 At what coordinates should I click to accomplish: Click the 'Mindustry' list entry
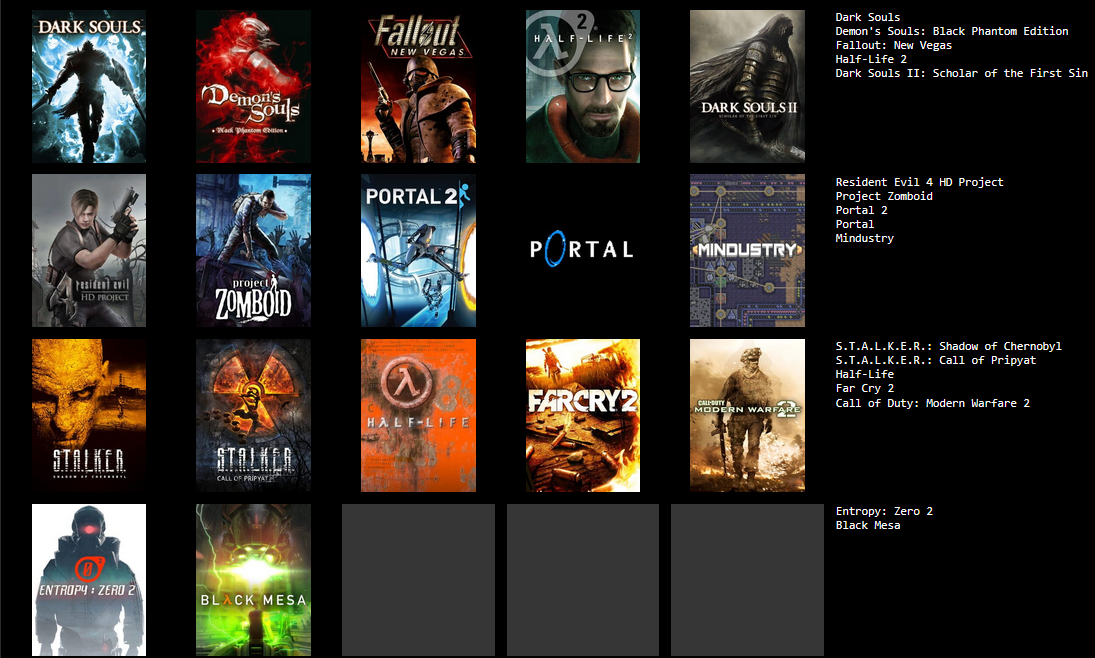pyautogui.click(x=865, y=237)
